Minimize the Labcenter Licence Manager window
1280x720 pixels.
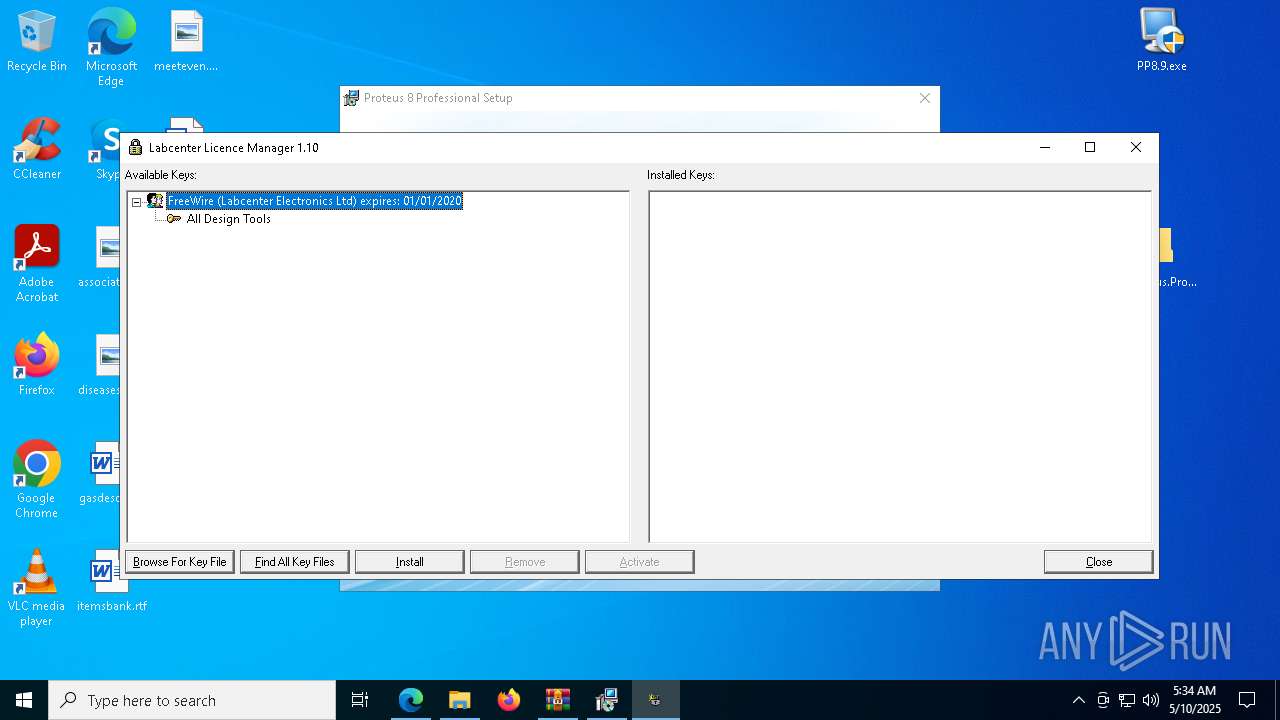[x=1045, y=147]
